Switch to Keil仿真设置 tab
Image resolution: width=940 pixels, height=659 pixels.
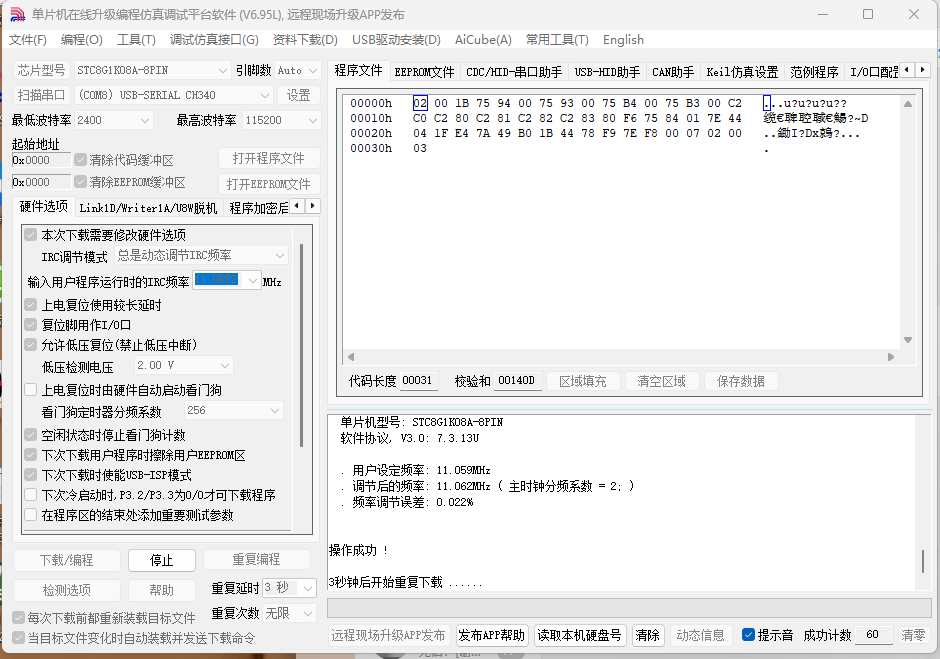(742, 72)
